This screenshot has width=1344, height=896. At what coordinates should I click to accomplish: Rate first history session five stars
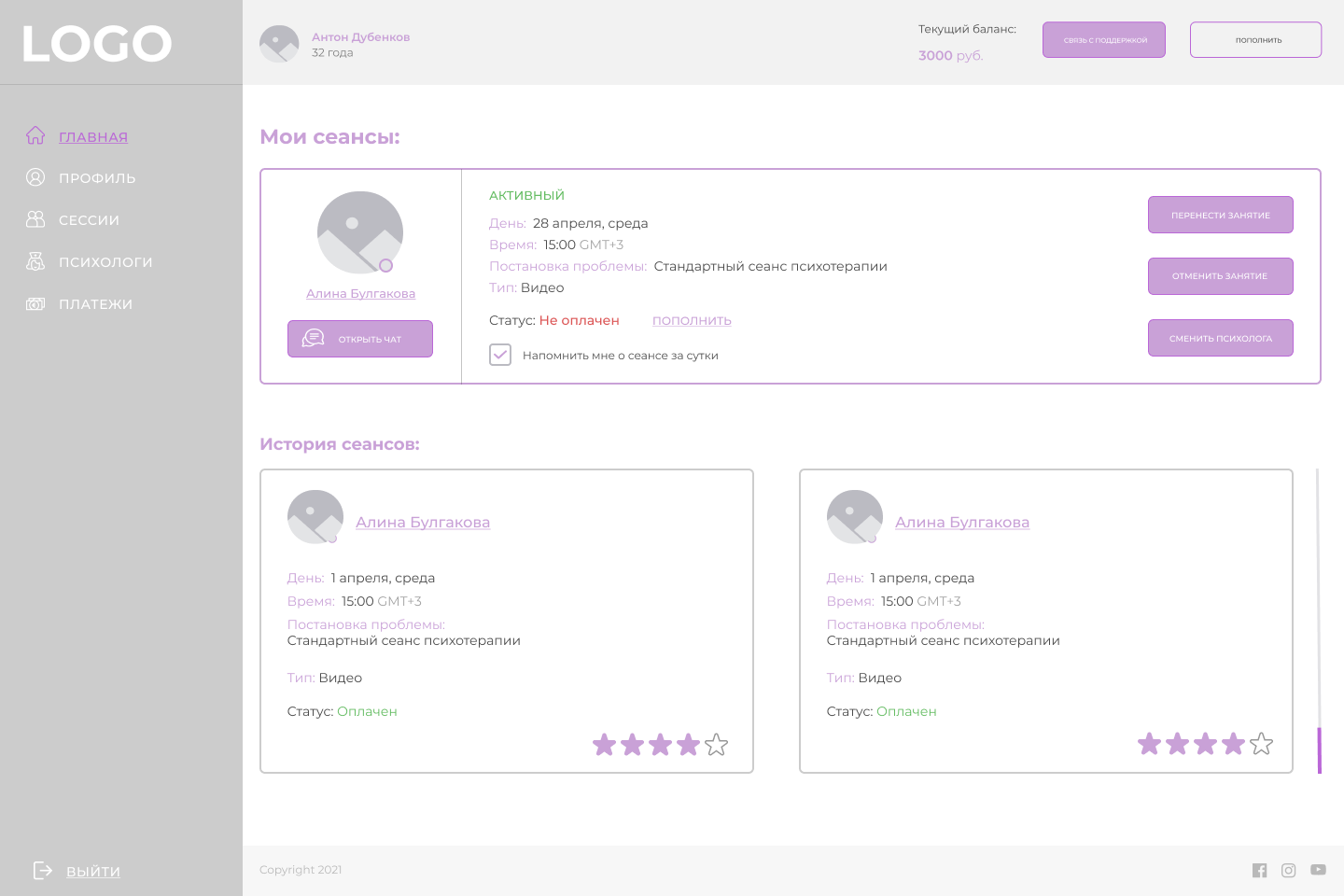coord(716,745)
